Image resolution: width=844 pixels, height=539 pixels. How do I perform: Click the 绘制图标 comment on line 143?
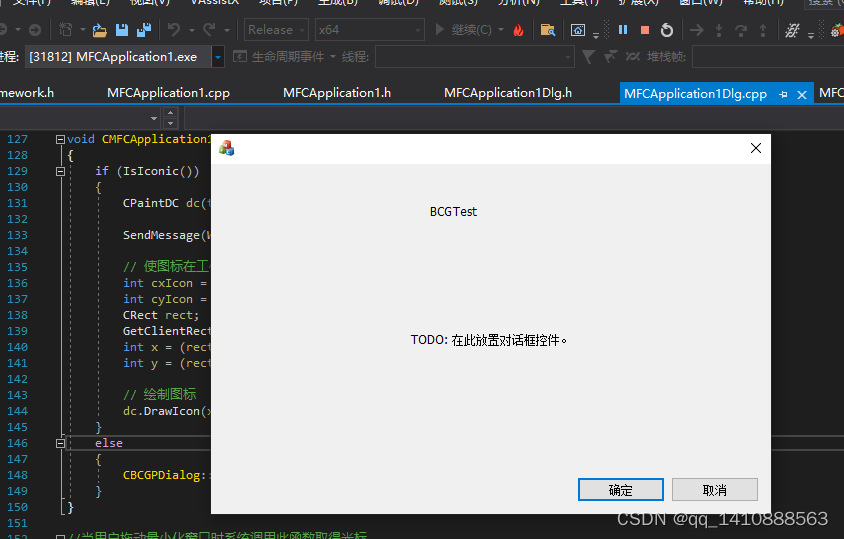(159, 395)
